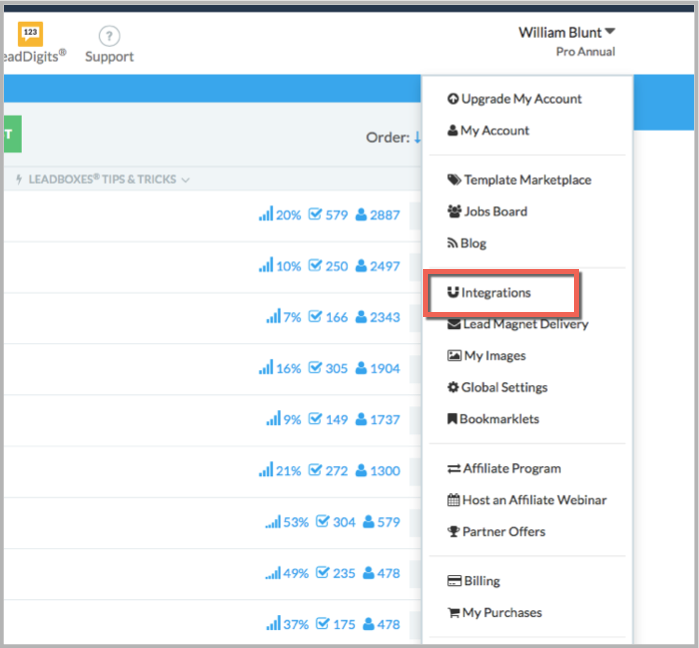Click the calendar icon beside Host an Affiliate Webinar
699x648 pixels.
click(x=453, y=500)
